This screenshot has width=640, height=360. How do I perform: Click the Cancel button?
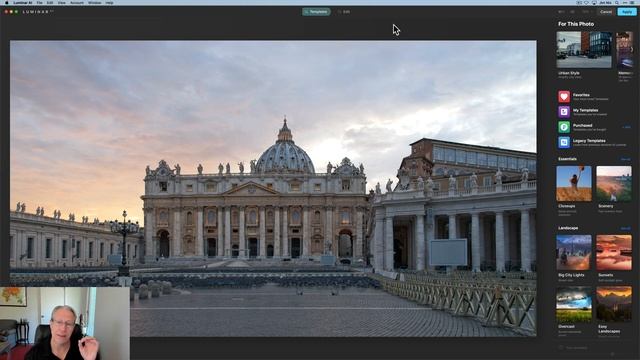point(606,12)
